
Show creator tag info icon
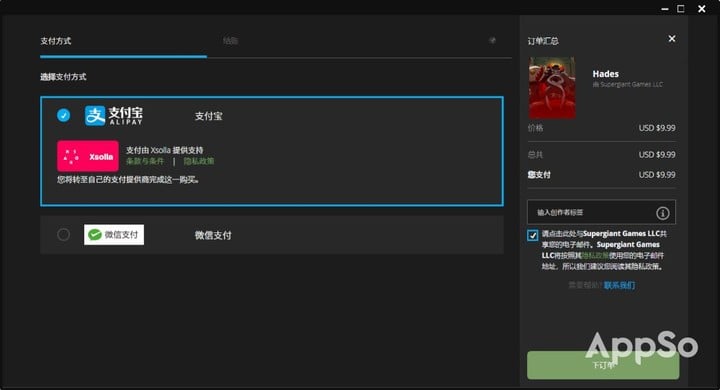pos(663,213)
